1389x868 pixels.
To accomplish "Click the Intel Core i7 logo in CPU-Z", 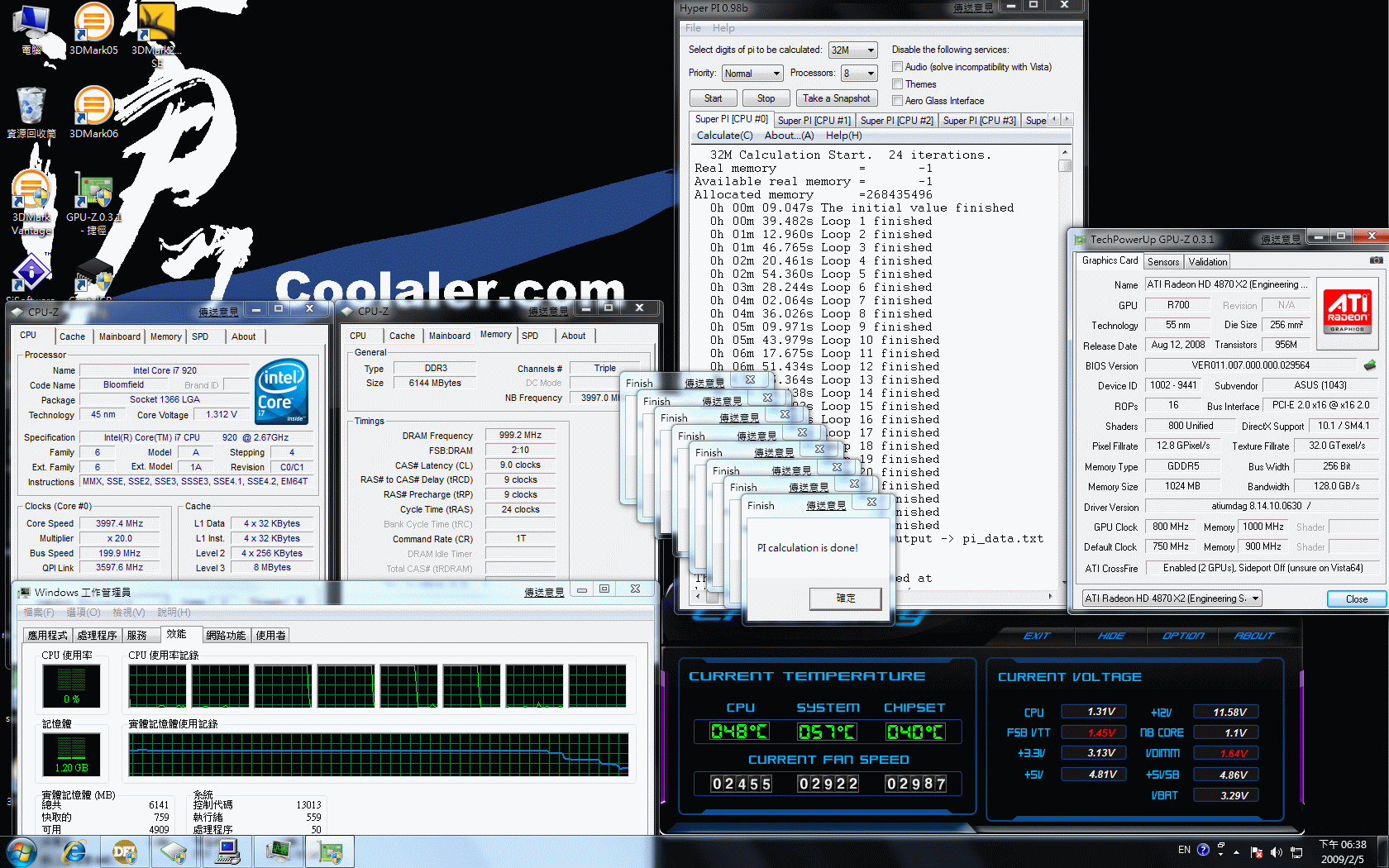I will coord(282,391).
